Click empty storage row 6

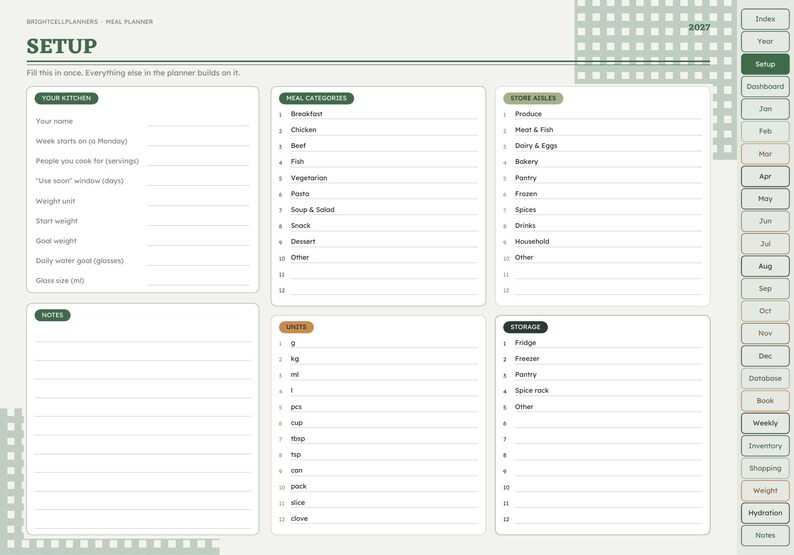[602, 423]
